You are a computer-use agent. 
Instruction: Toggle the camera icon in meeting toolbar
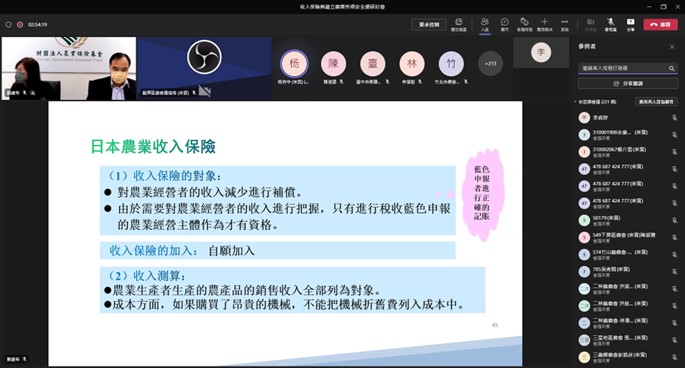591,24
